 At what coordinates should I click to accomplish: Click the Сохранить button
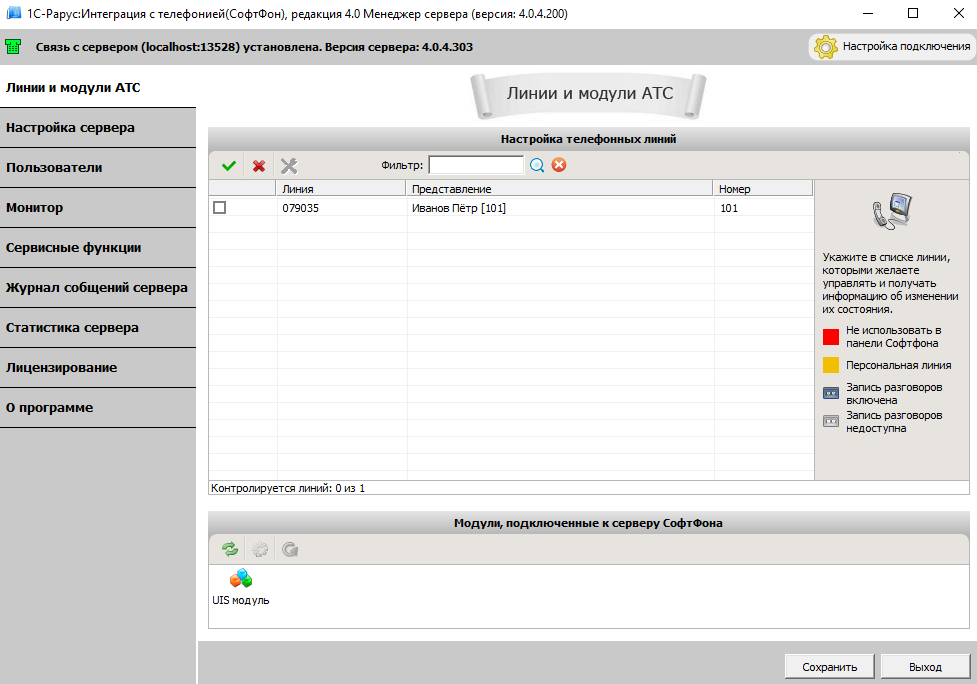tap(829, 667)
